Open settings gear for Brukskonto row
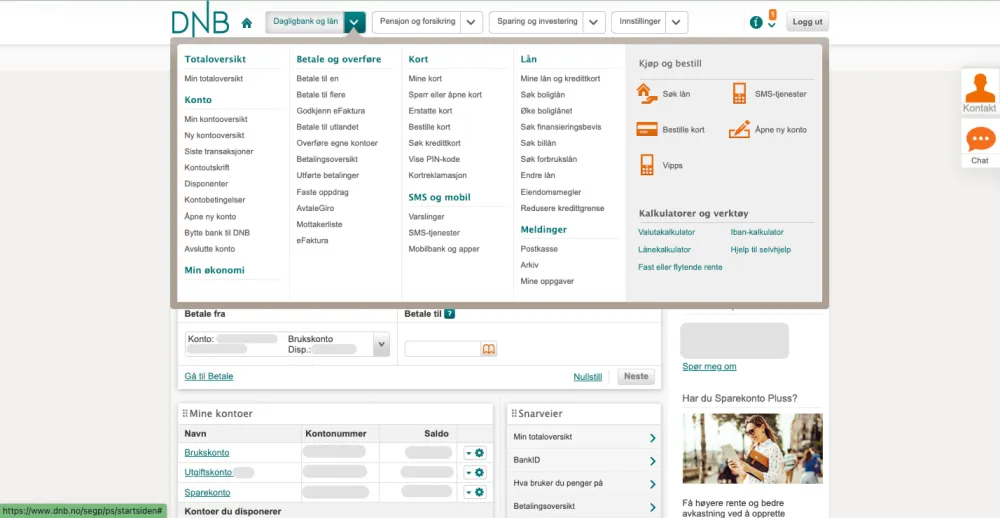1000x518 pixels. click(x=479, y=453)
